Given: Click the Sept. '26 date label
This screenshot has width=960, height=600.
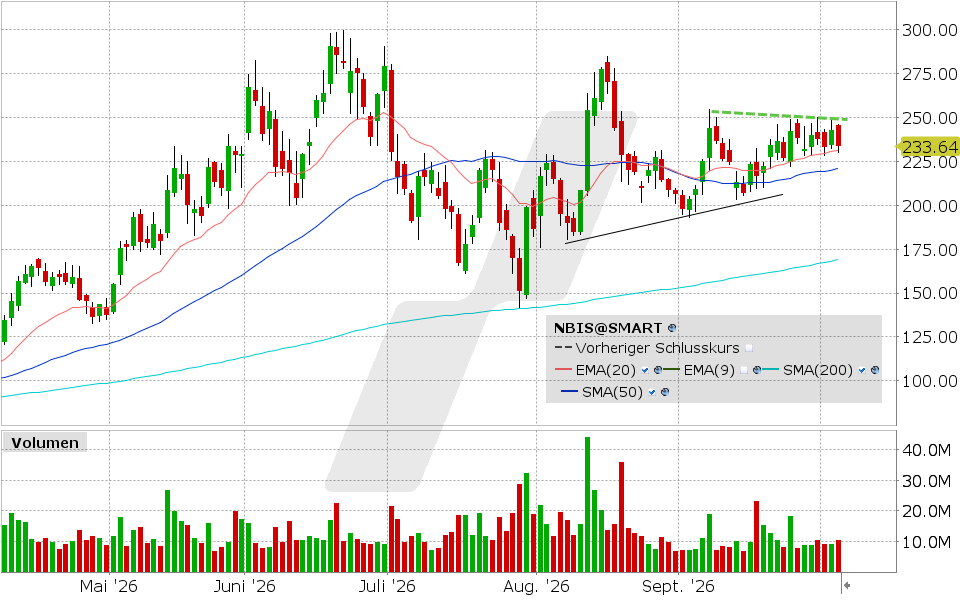Looking at the screenshot, I should tap(678, 587).
